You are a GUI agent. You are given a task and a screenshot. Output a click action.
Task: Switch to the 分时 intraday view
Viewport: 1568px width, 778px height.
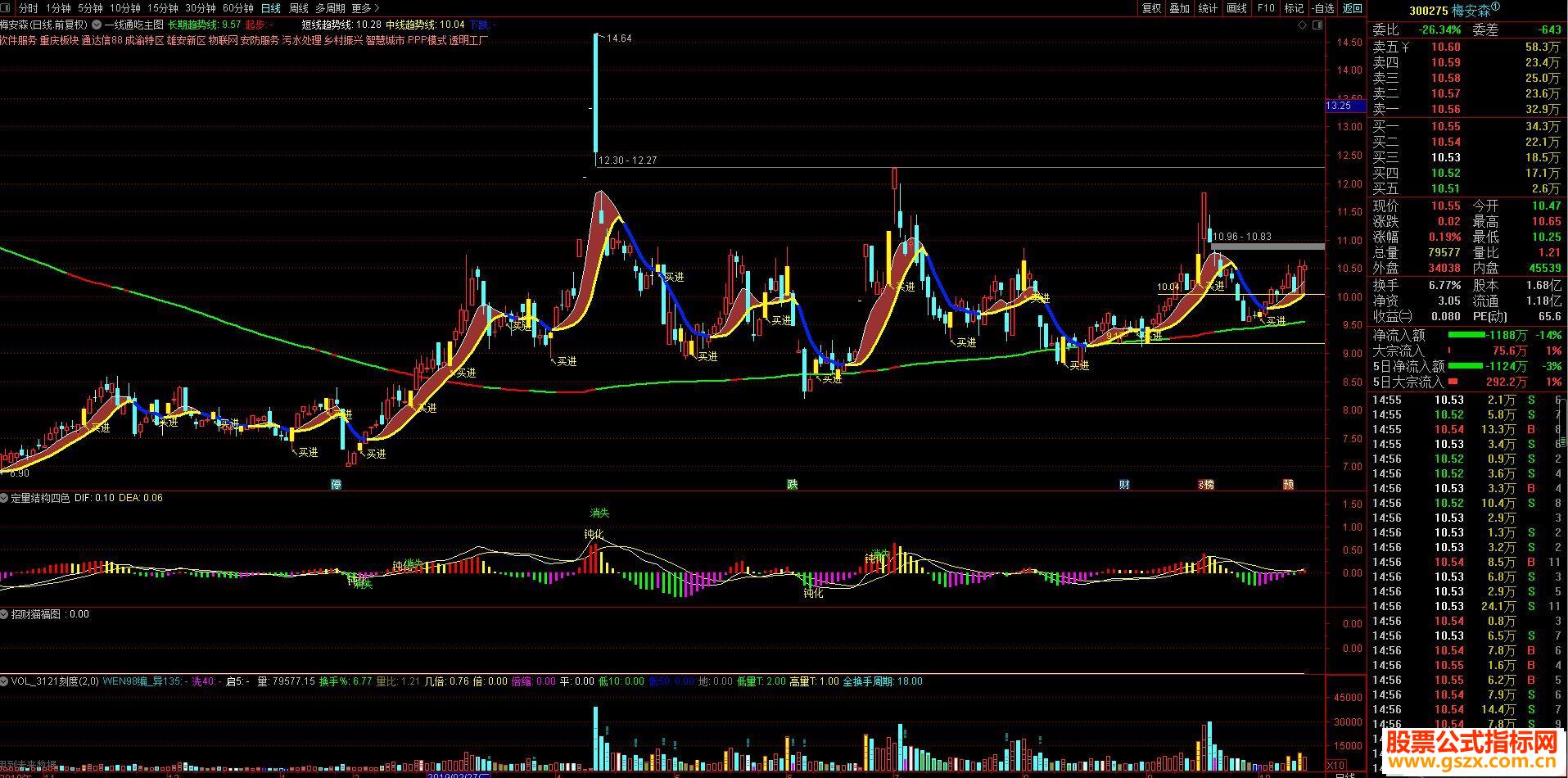coord(29,8)
